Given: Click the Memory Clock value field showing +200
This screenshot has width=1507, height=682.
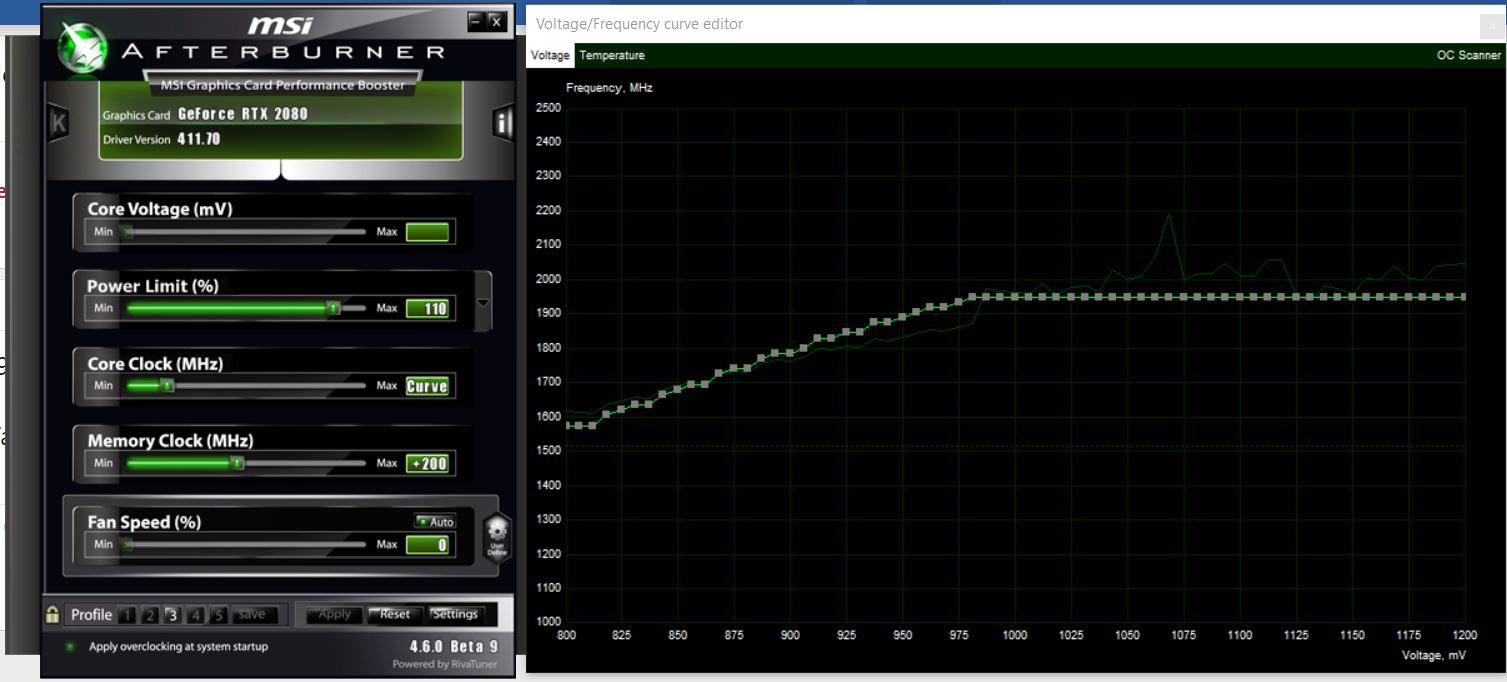Looking at the screenshot, I should pos(427,463).
